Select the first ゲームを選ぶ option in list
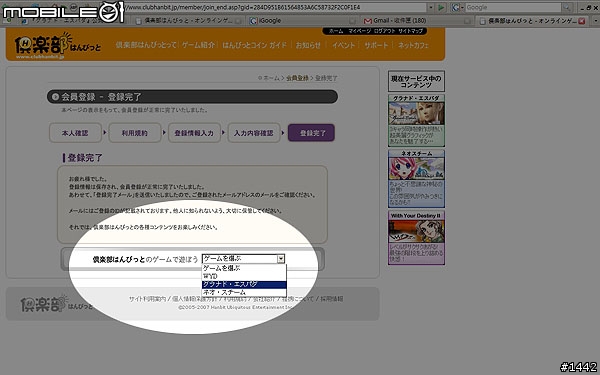The height and width of the screenshot is (375, 600). pos(244,268)
